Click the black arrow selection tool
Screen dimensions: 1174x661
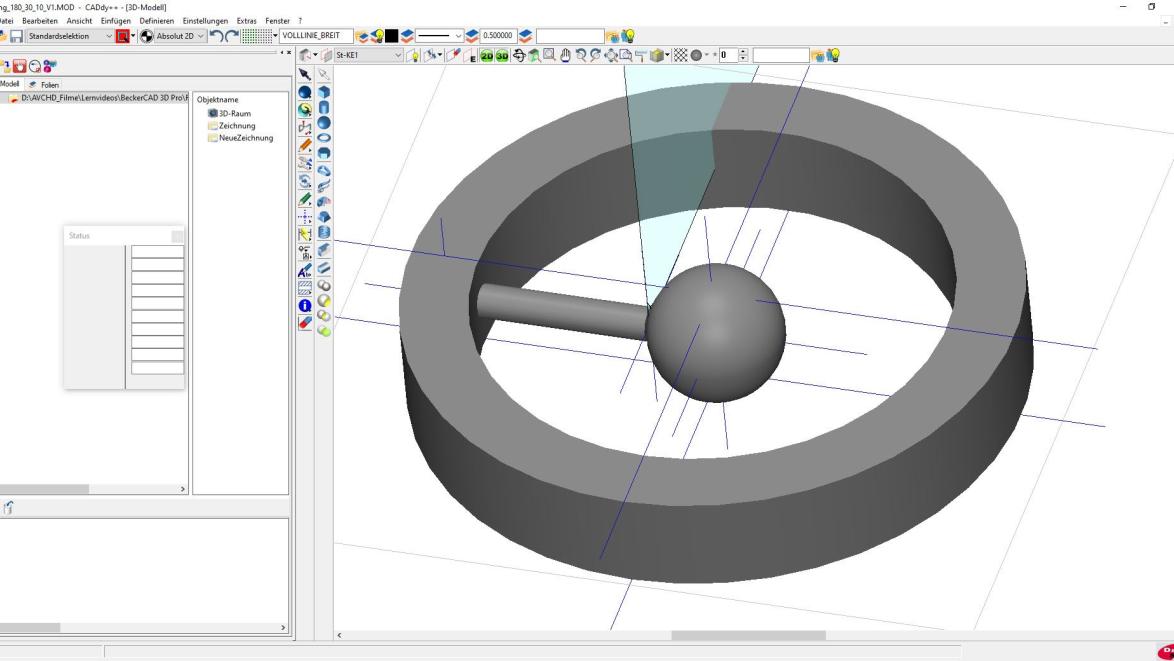tap(305, 75)
